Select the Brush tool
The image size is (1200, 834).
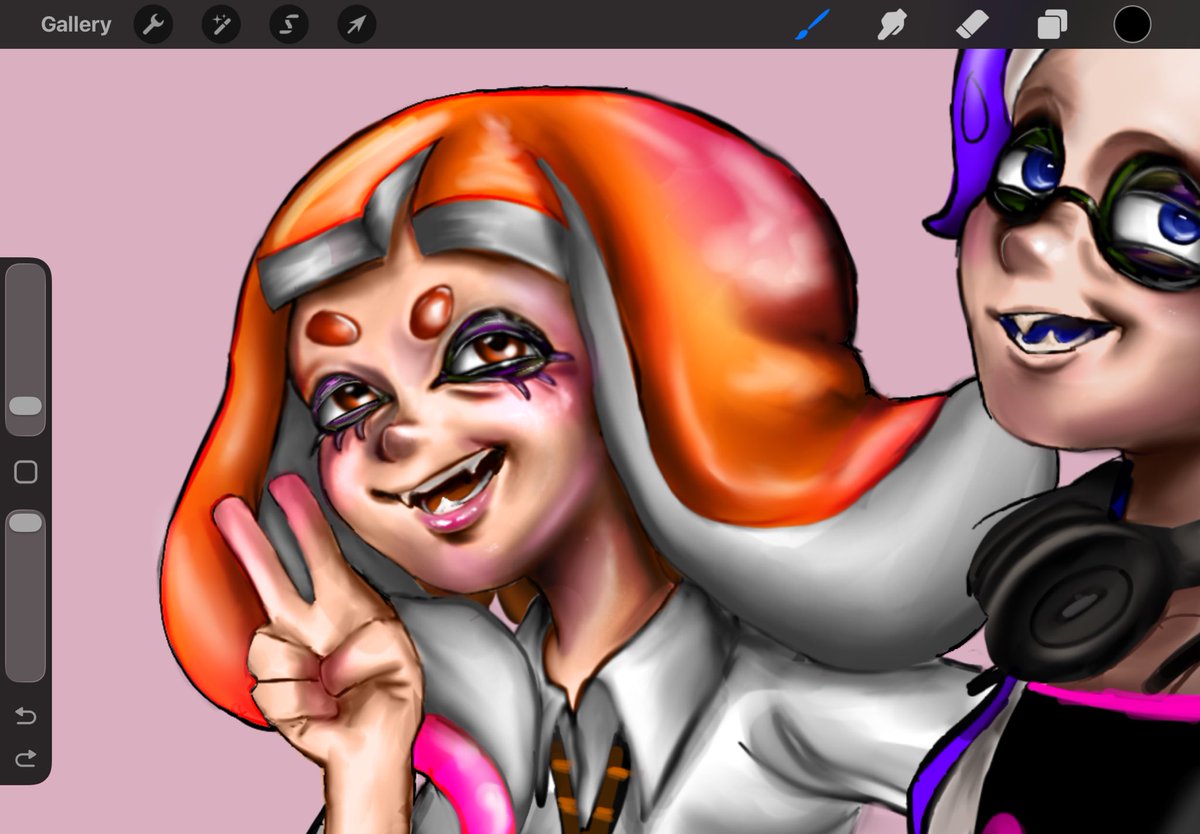812,25
